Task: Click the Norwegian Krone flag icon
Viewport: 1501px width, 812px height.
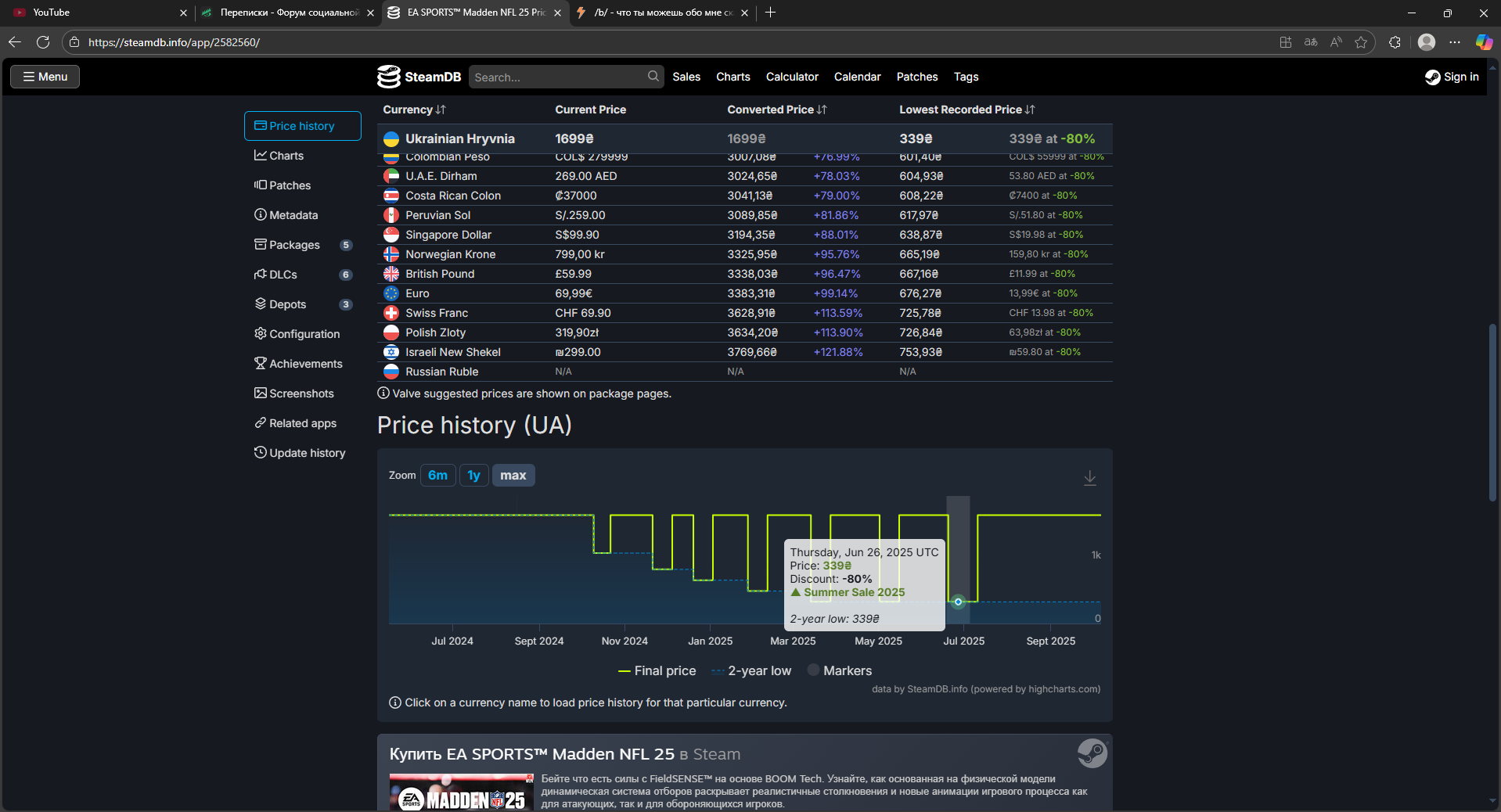Action: click(x=391, y=254)
